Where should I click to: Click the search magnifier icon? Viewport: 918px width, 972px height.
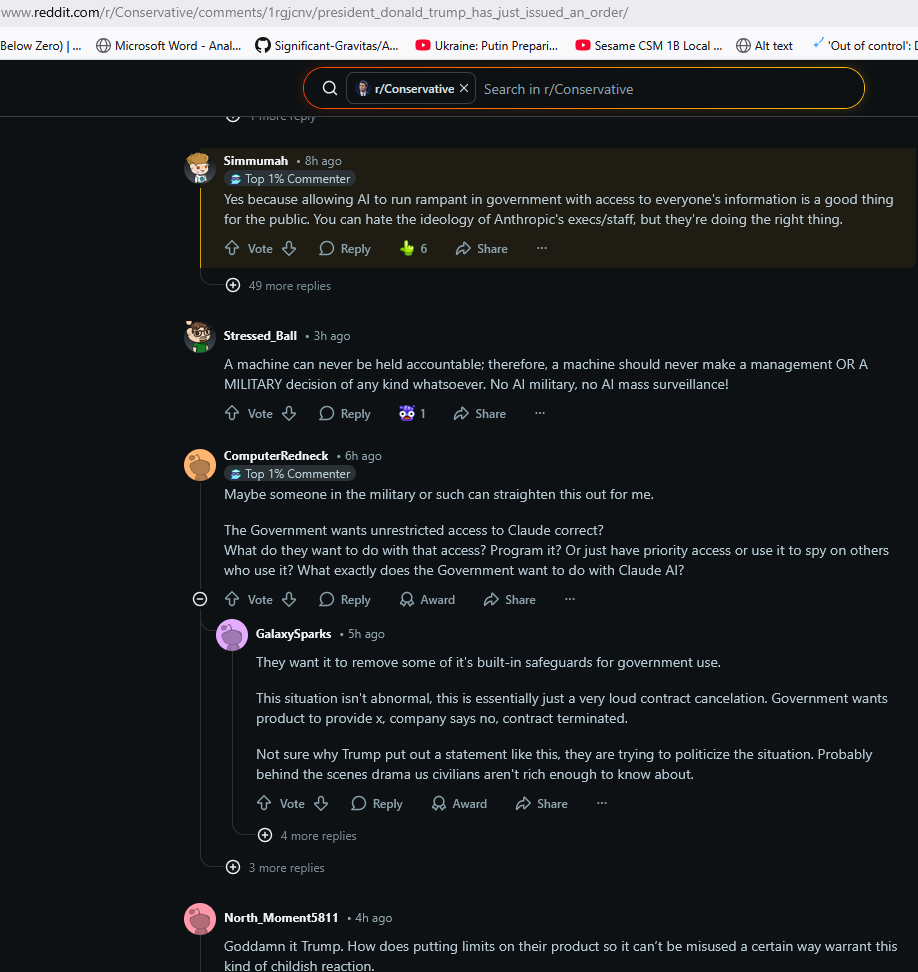(x=330, y=89)
